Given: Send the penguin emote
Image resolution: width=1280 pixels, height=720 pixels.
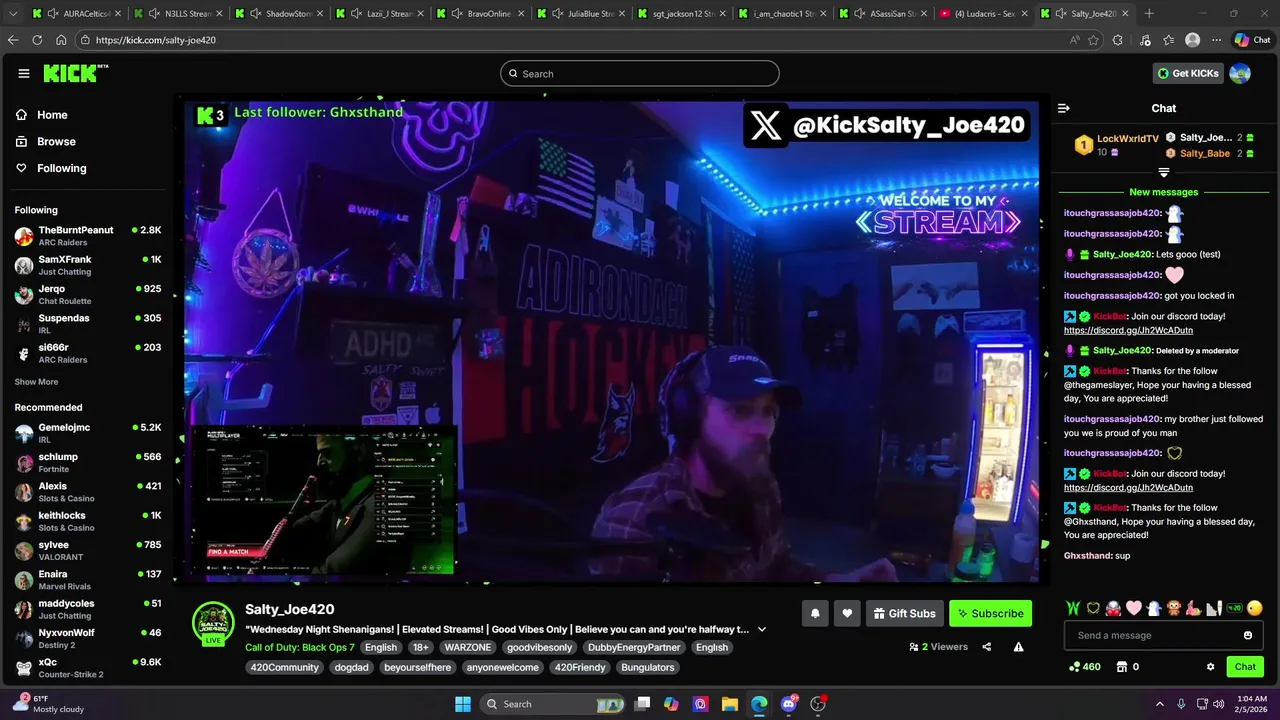Looking at the screenshot, I should click(x=1153, y=608).
